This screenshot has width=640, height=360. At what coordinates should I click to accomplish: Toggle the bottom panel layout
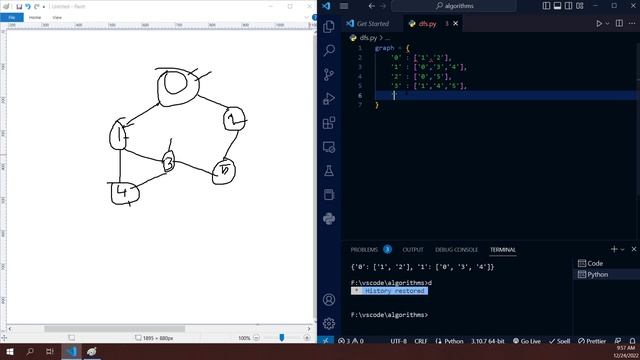point(557,6)
